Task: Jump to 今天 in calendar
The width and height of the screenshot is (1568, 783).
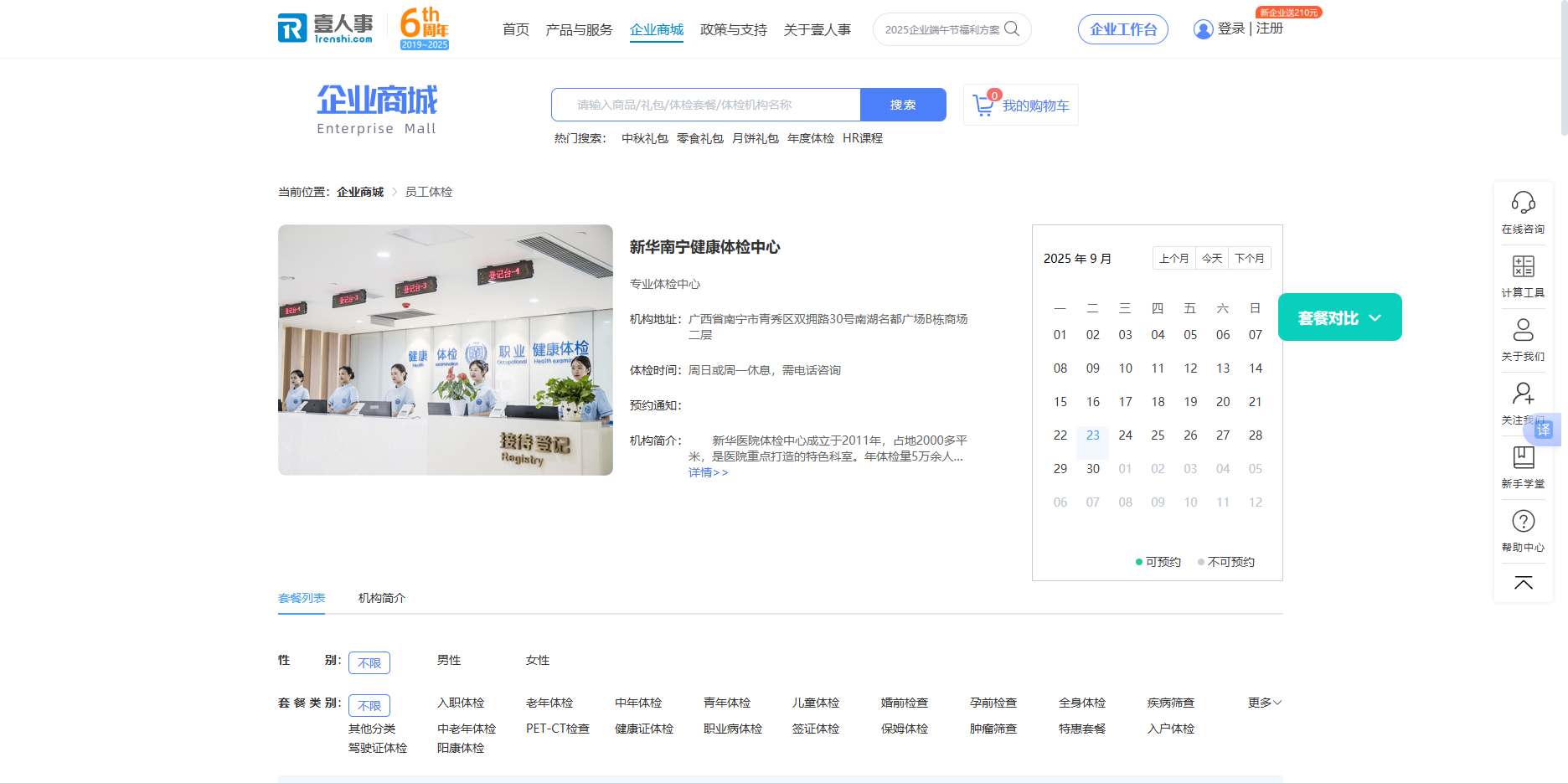Action: [x=1212, y=258]
